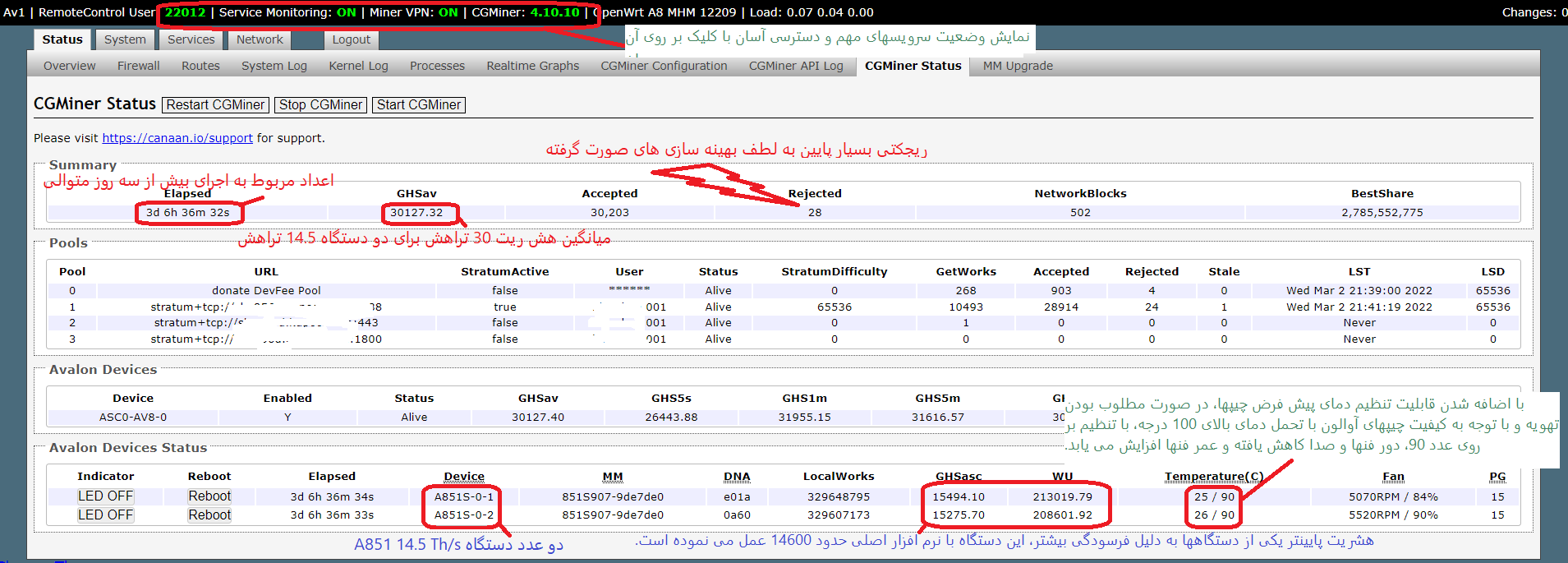Click the donate DevFee Pool row URL
The height and width of the screenshot is (563, 1568).
point(266,290)
